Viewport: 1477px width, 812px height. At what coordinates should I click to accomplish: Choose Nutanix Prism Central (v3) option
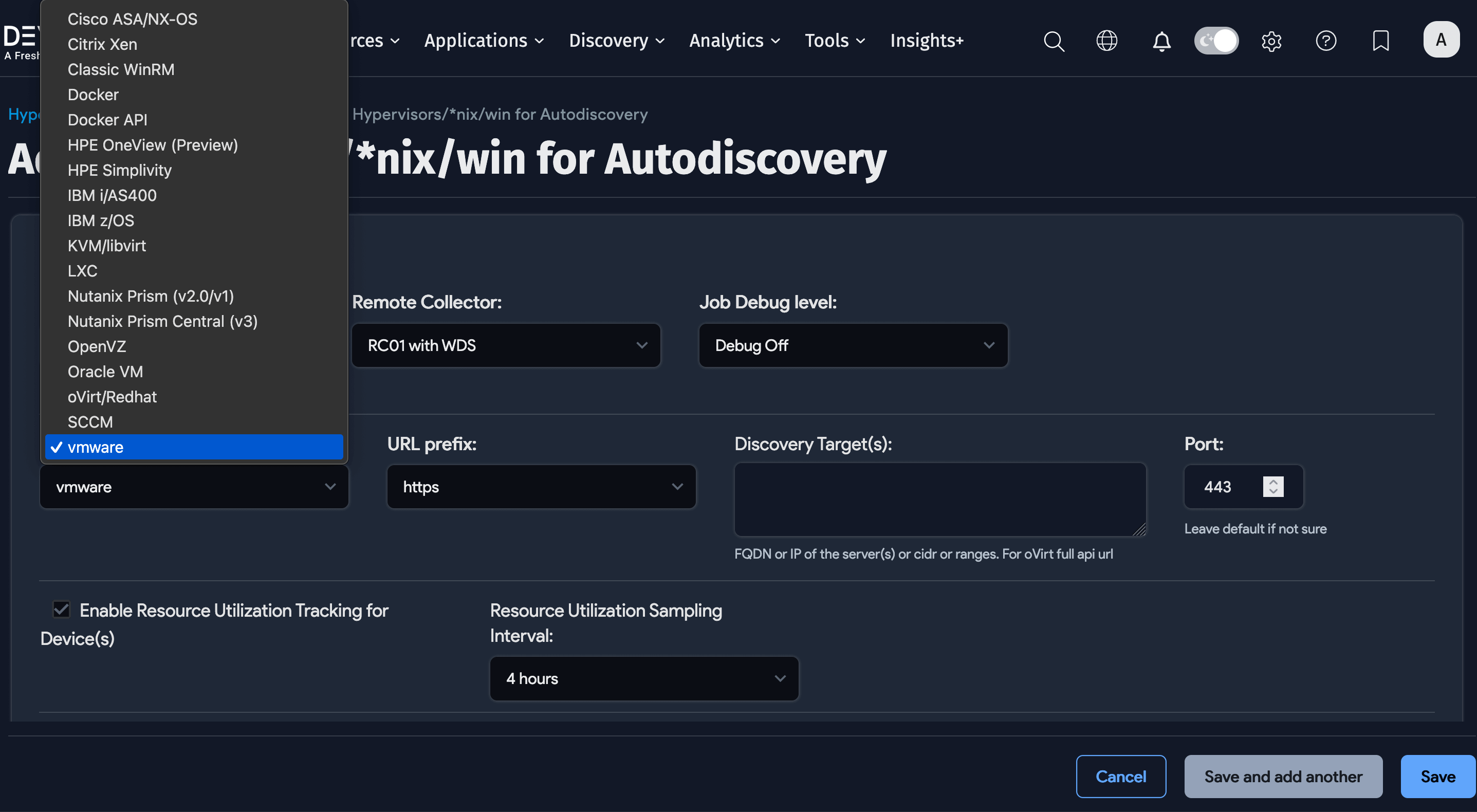coord(162,321)
